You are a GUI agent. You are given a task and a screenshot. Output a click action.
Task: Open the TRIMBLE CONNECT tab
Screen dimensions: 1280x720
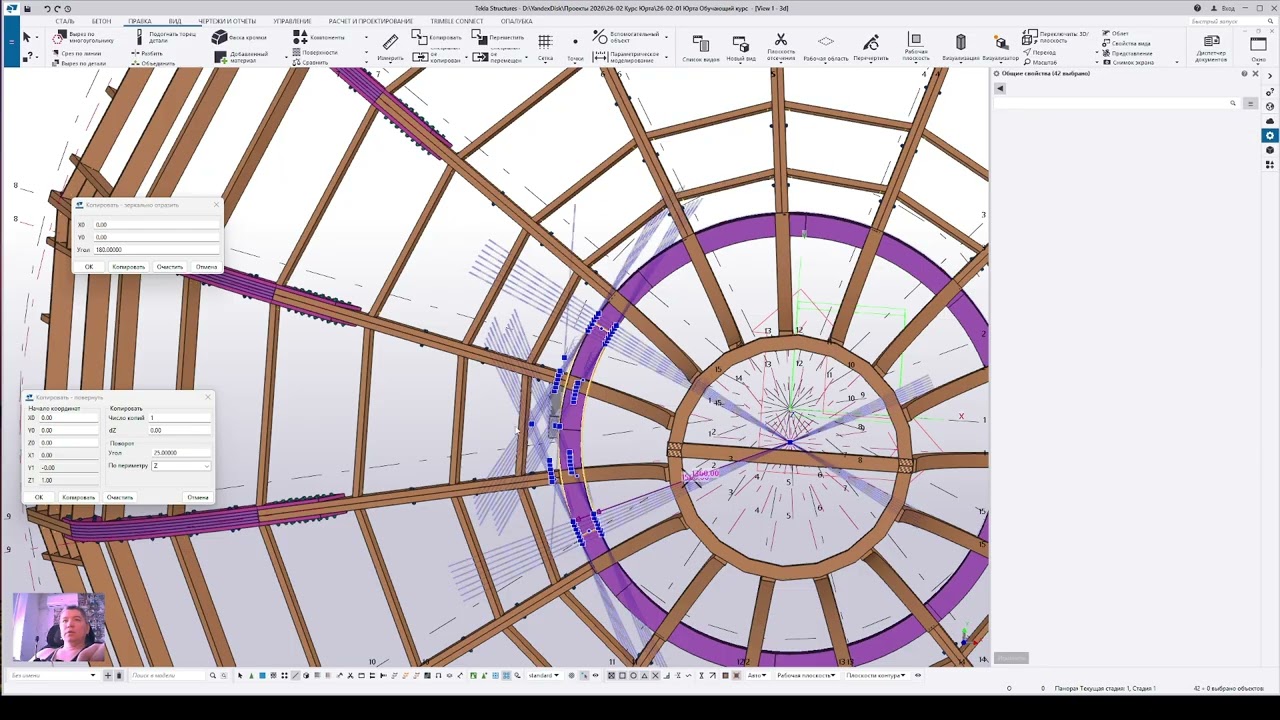[457, 21]
